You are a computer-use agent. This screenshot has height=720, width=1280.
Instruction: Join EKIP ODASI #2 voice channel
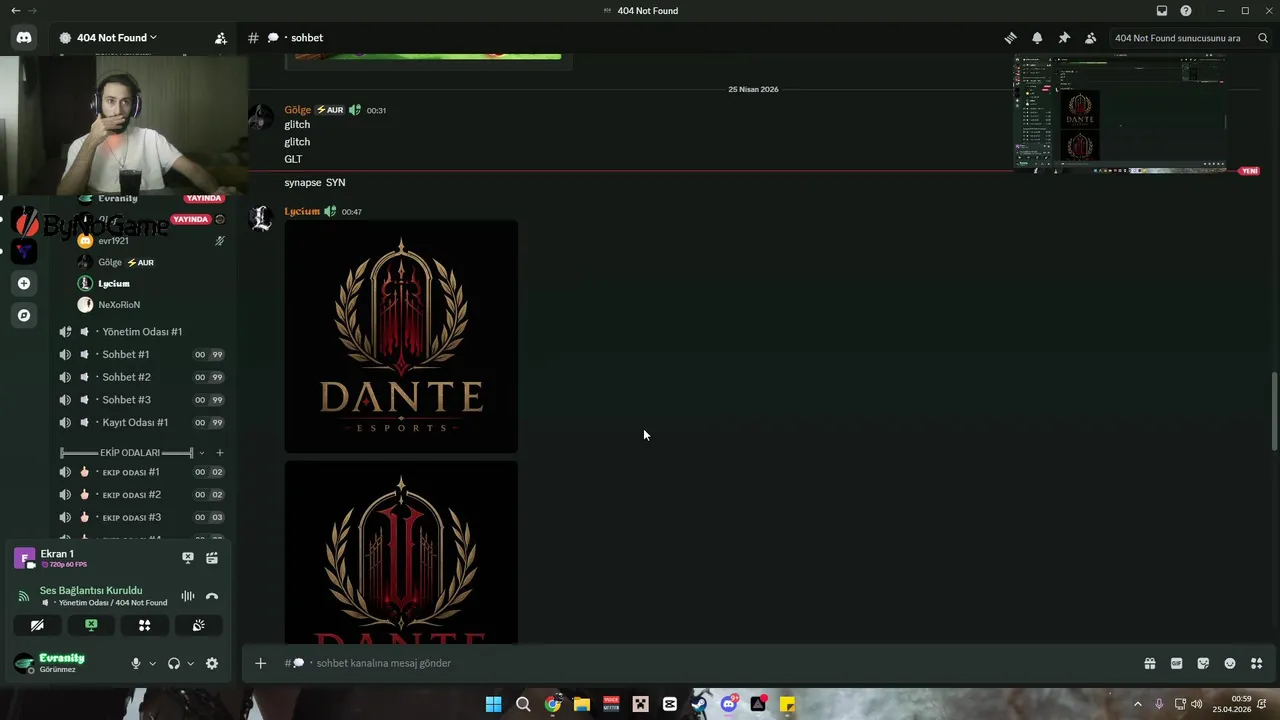click(143, 495)
